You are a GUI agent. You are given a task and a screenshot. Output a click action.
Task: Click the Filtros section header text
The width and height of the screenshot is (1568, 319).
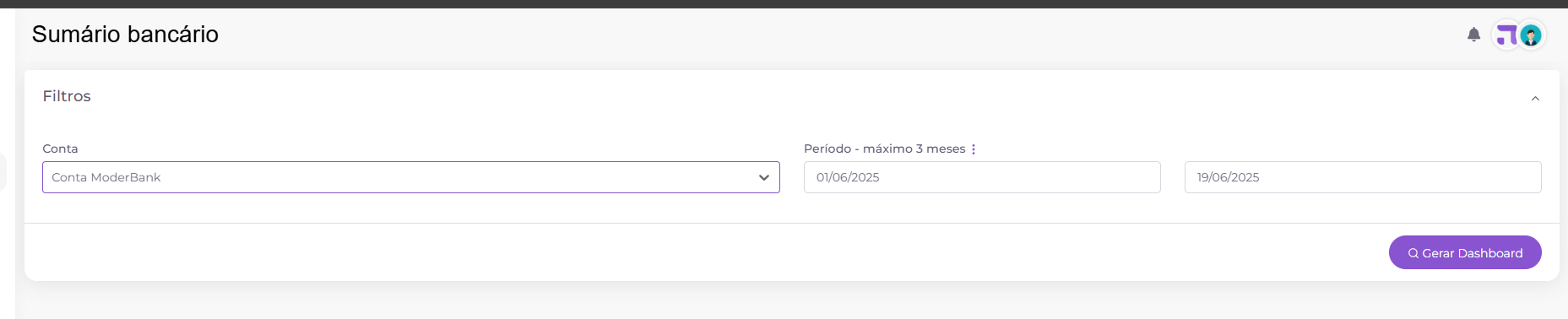pyautogui.click(x=67, y=96)
